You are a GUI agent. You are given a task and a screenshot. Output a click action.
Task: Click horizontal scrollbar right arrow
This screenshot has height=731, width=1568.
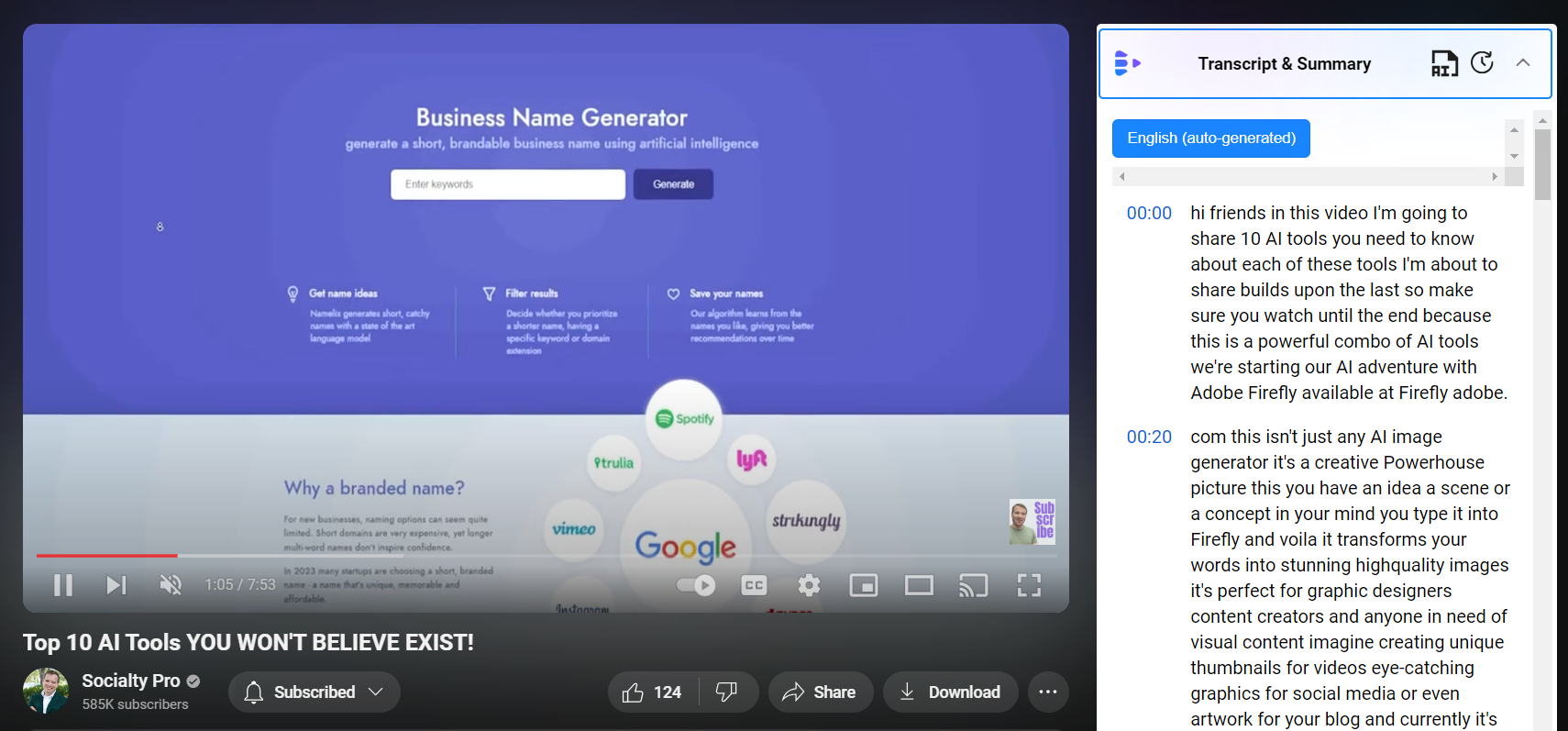[1495, 176]
